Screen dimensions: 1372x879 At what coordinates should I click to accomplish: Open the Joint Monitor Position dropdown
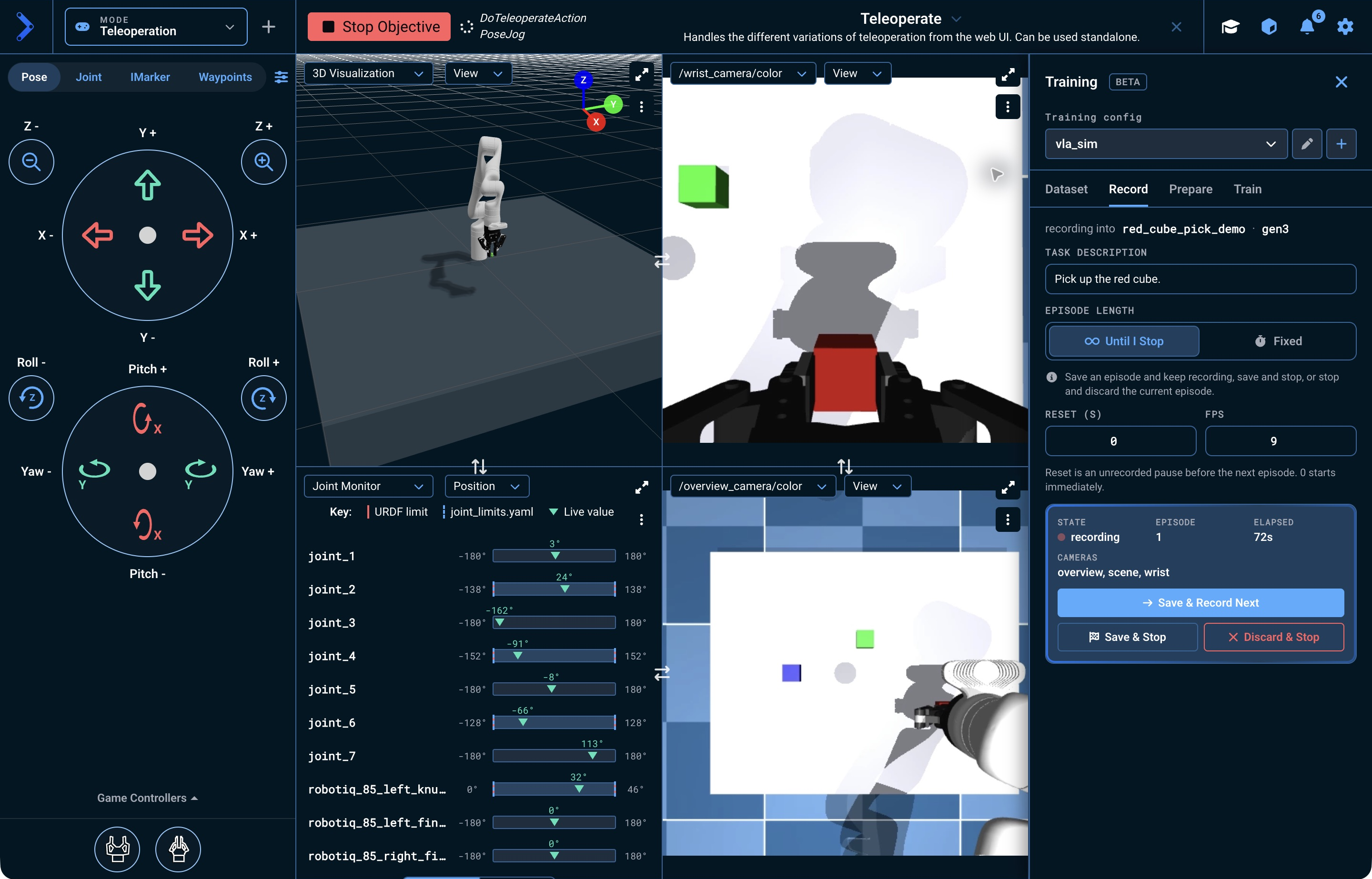(486, 486)
